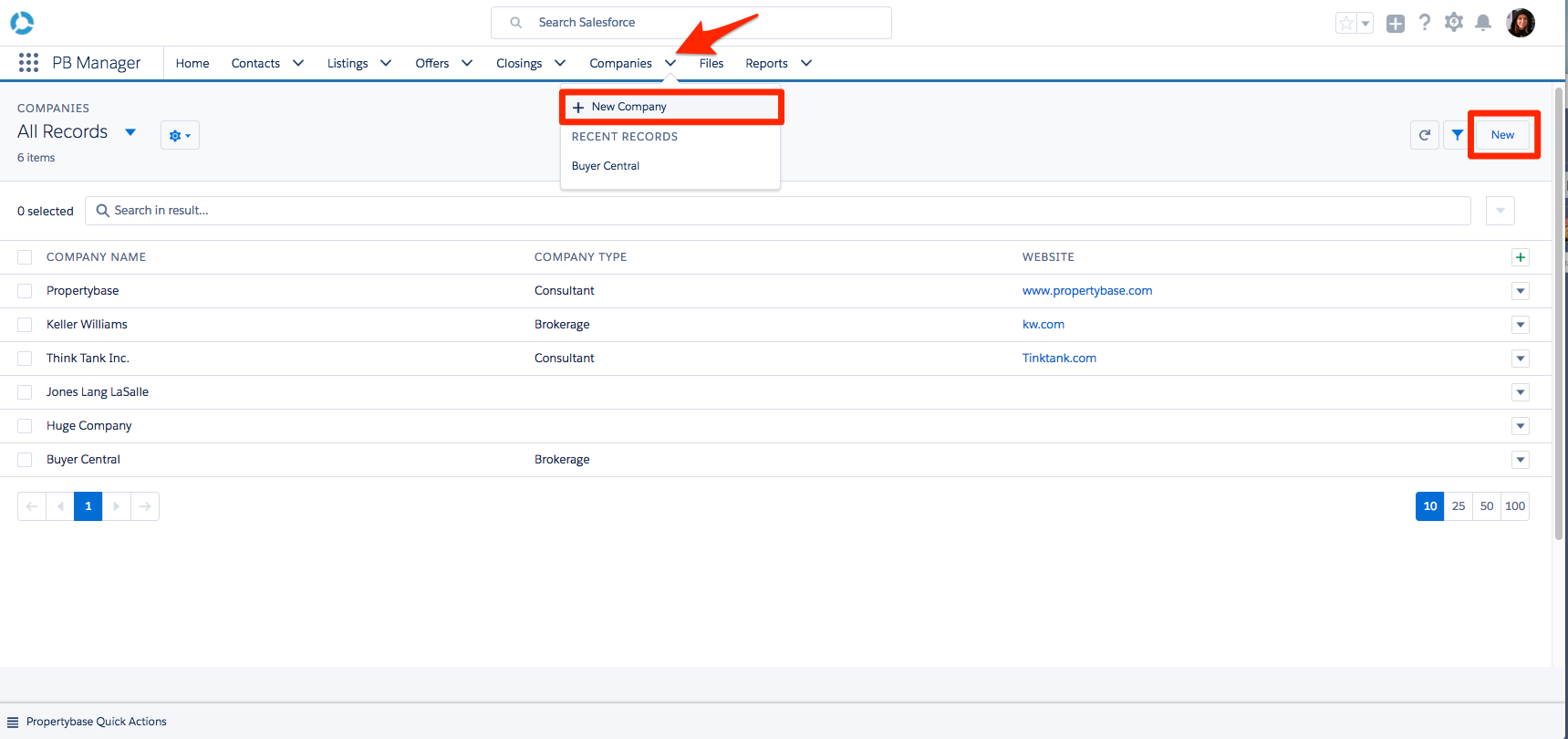Screen dimensions: 1568x739
Task: Expand the Offers tab dropdown chevron
Action: coord(467,63)
